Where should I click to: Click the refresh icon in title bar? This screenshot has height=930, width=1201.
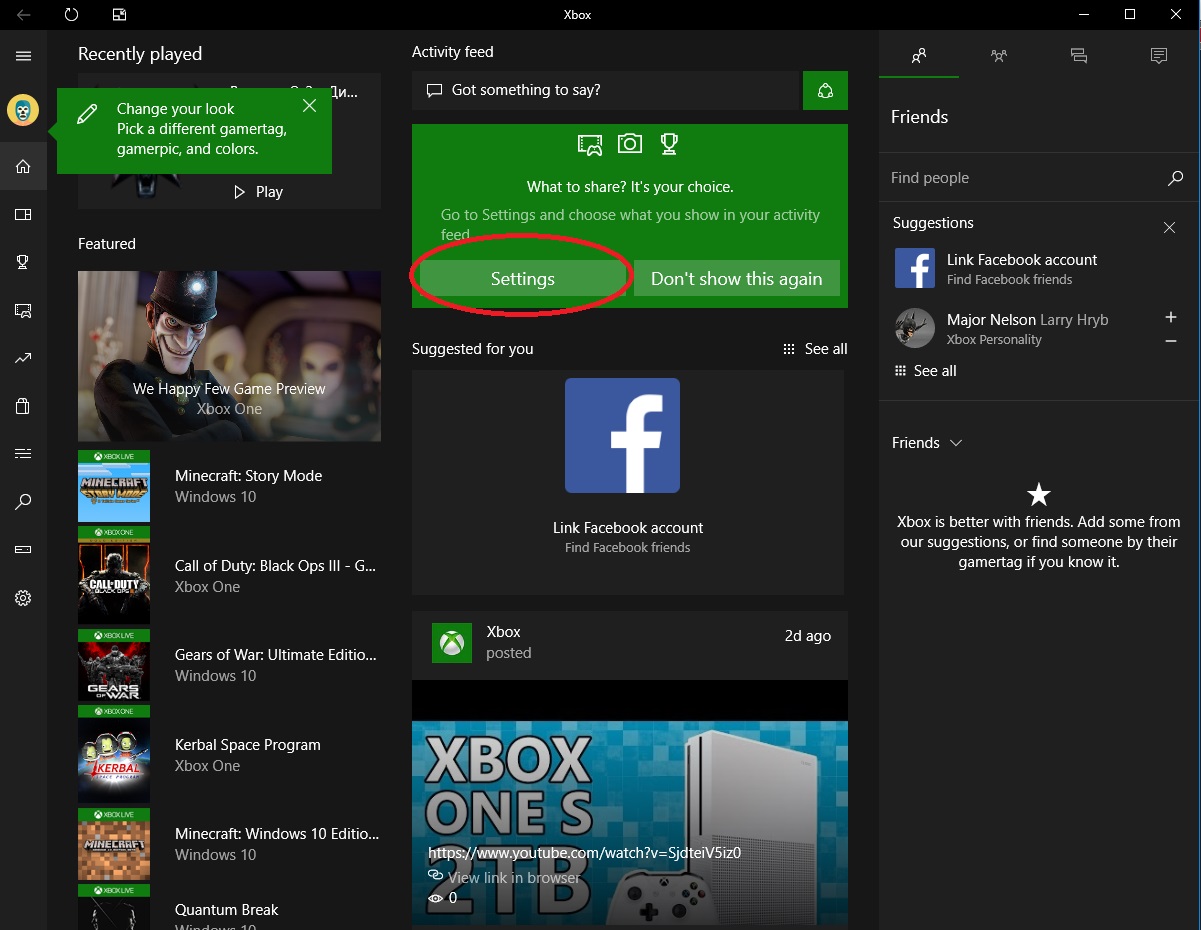pyautogui.click(x=71, y=14)
